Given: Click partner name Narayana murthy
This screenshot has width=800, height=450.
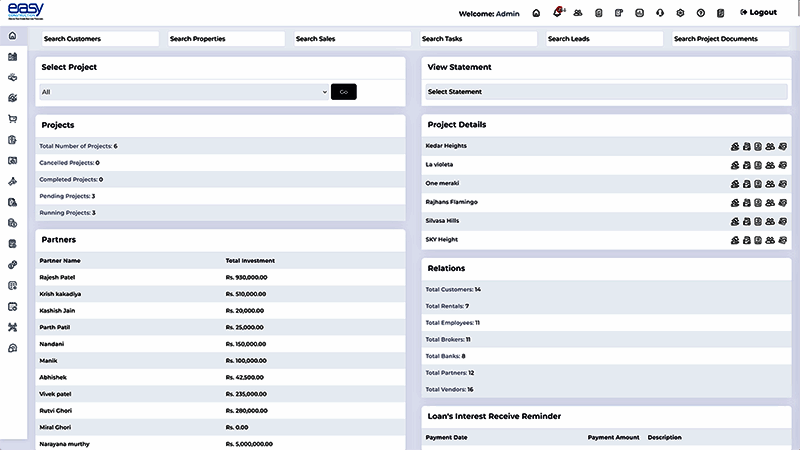Looking at the screenshot, I should tap(64, 444).
